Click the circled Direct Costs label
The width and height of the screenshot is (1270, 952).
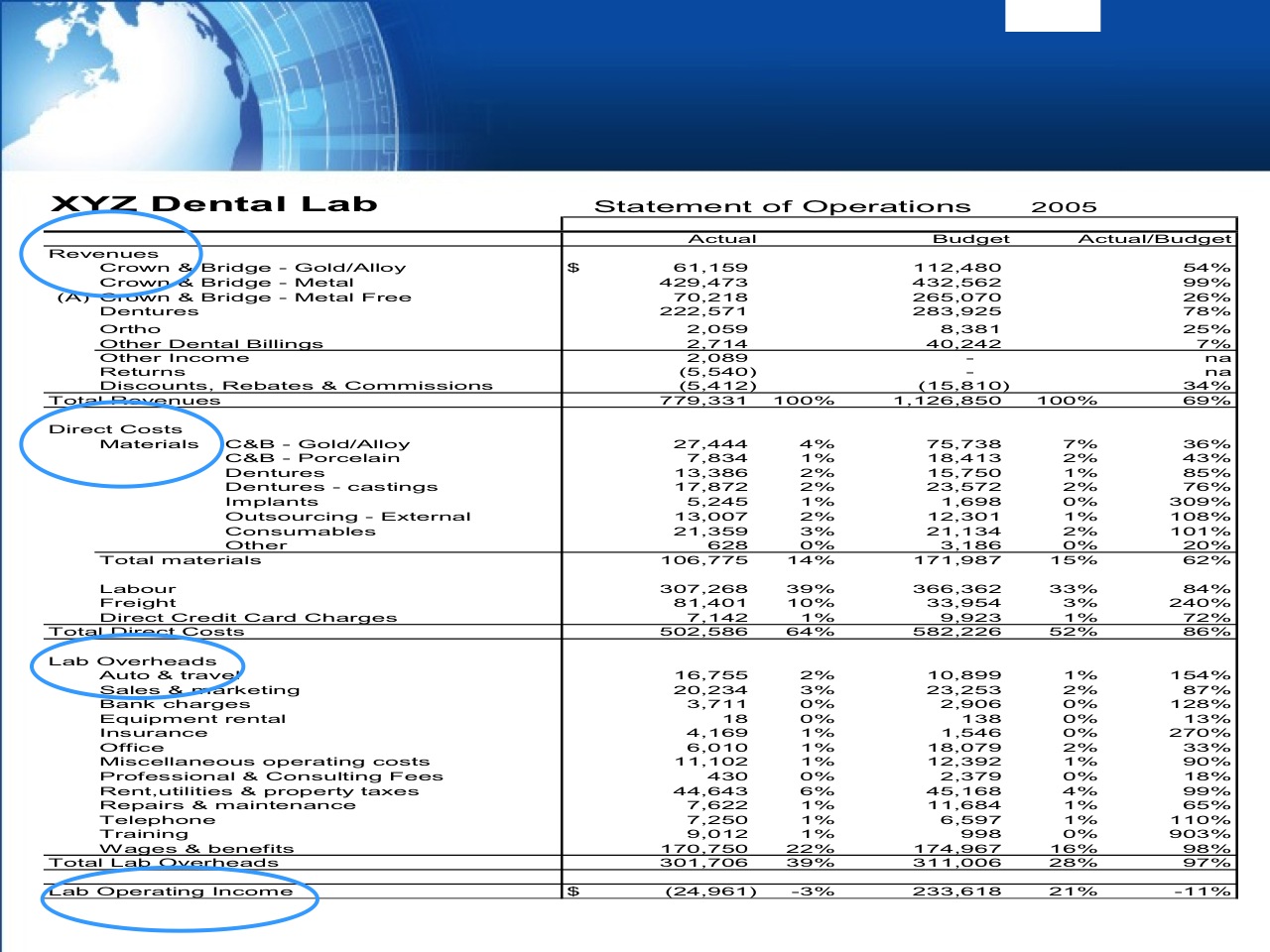[x=115, y=429]
